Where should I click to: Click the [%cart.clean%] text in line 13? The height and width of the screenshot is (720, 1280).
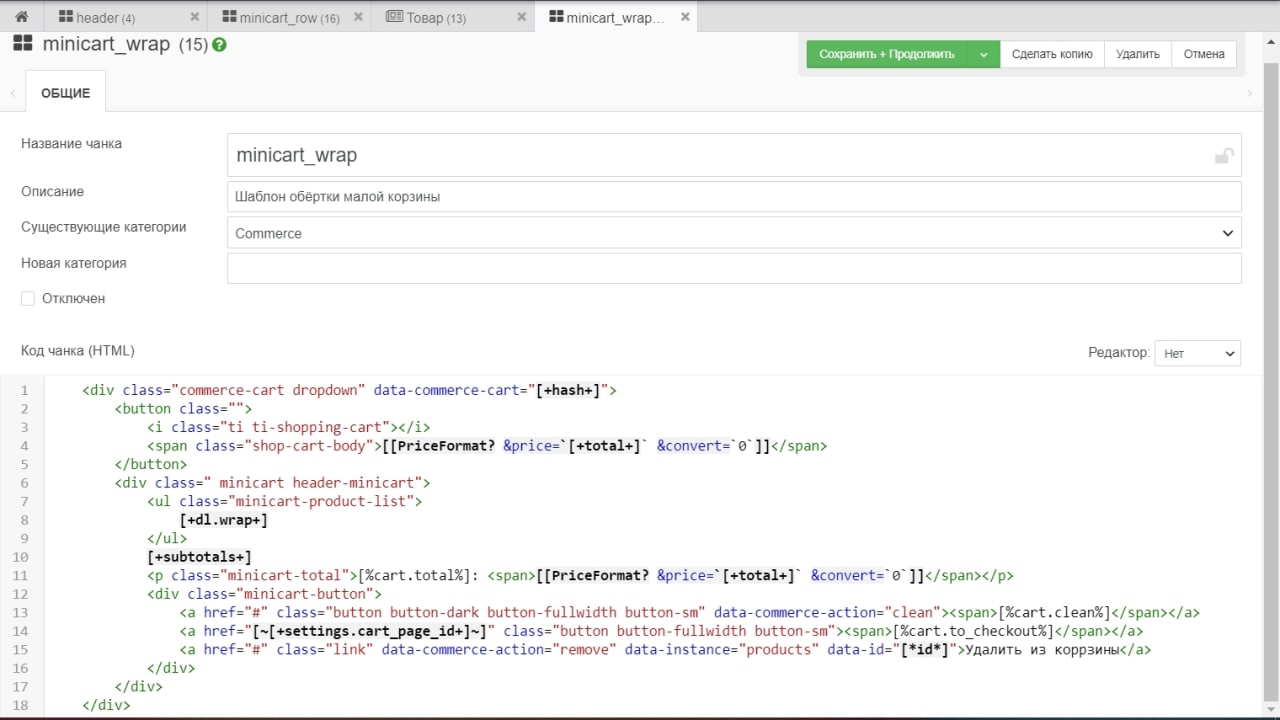tap(1055, 612)
